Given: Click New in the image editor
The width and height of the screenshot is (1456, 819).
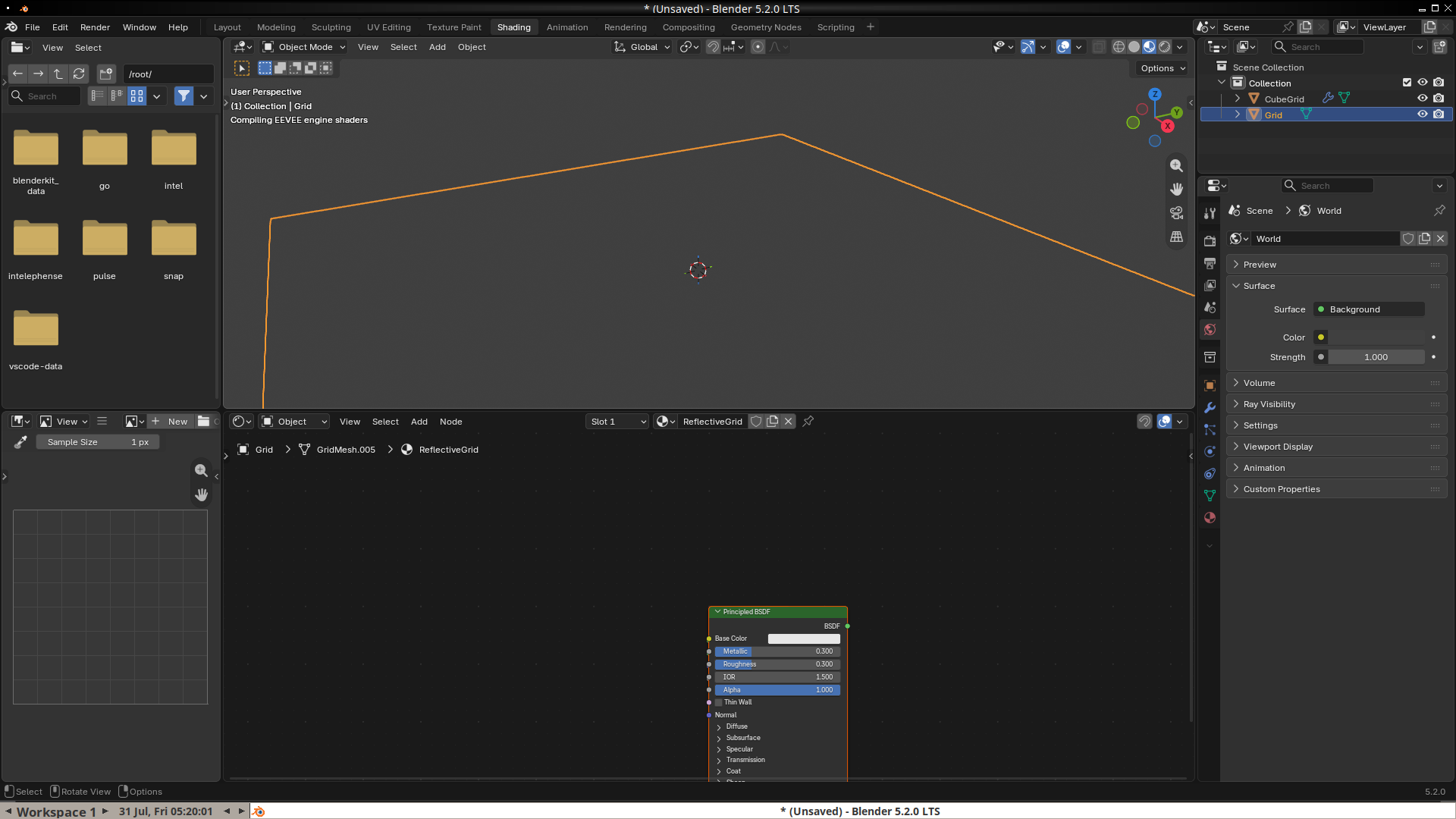Looking at the screenshot, I should [170, 422].
